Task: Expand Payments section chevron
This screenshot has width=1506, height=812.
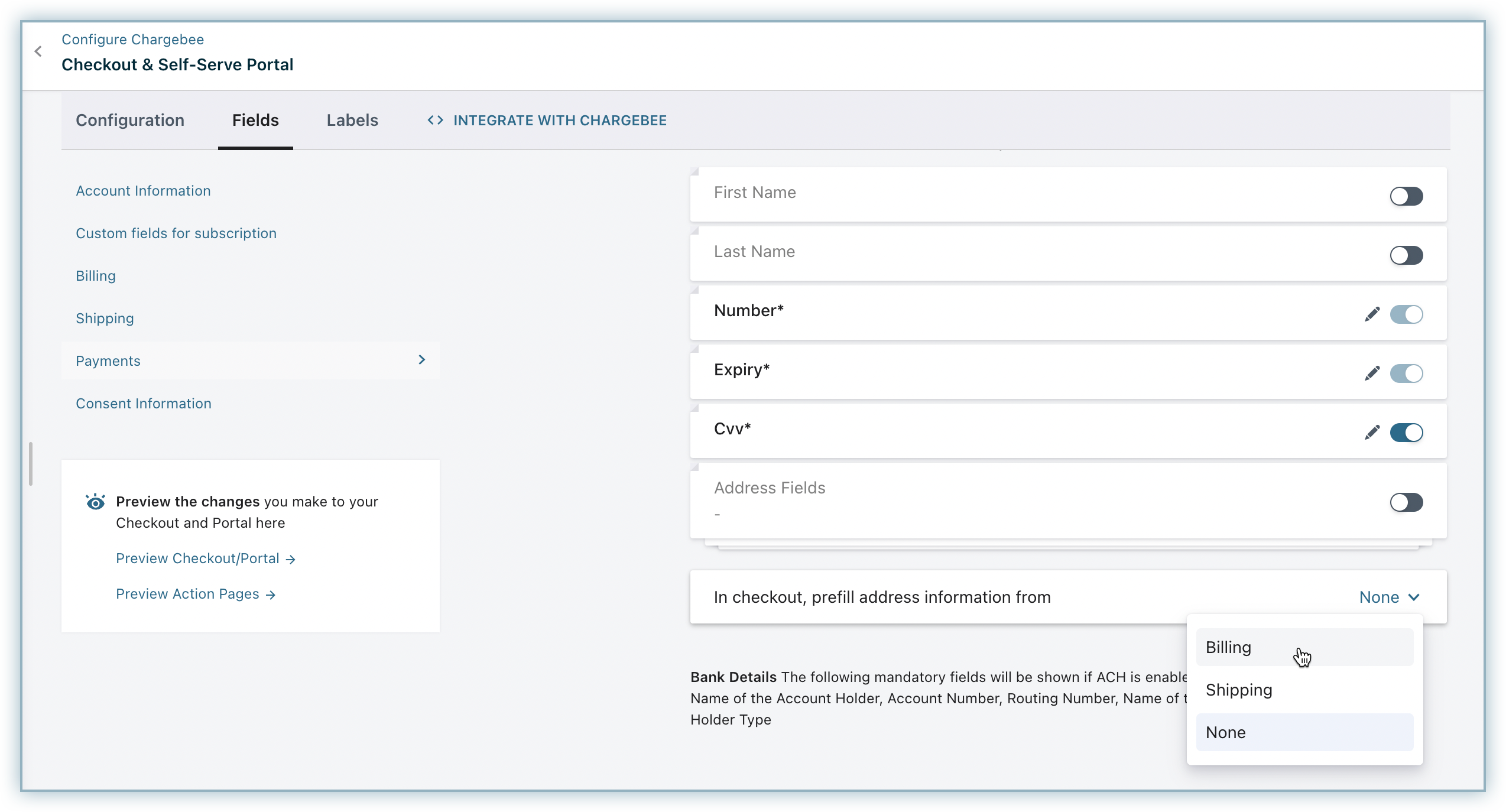Action: 422,360
